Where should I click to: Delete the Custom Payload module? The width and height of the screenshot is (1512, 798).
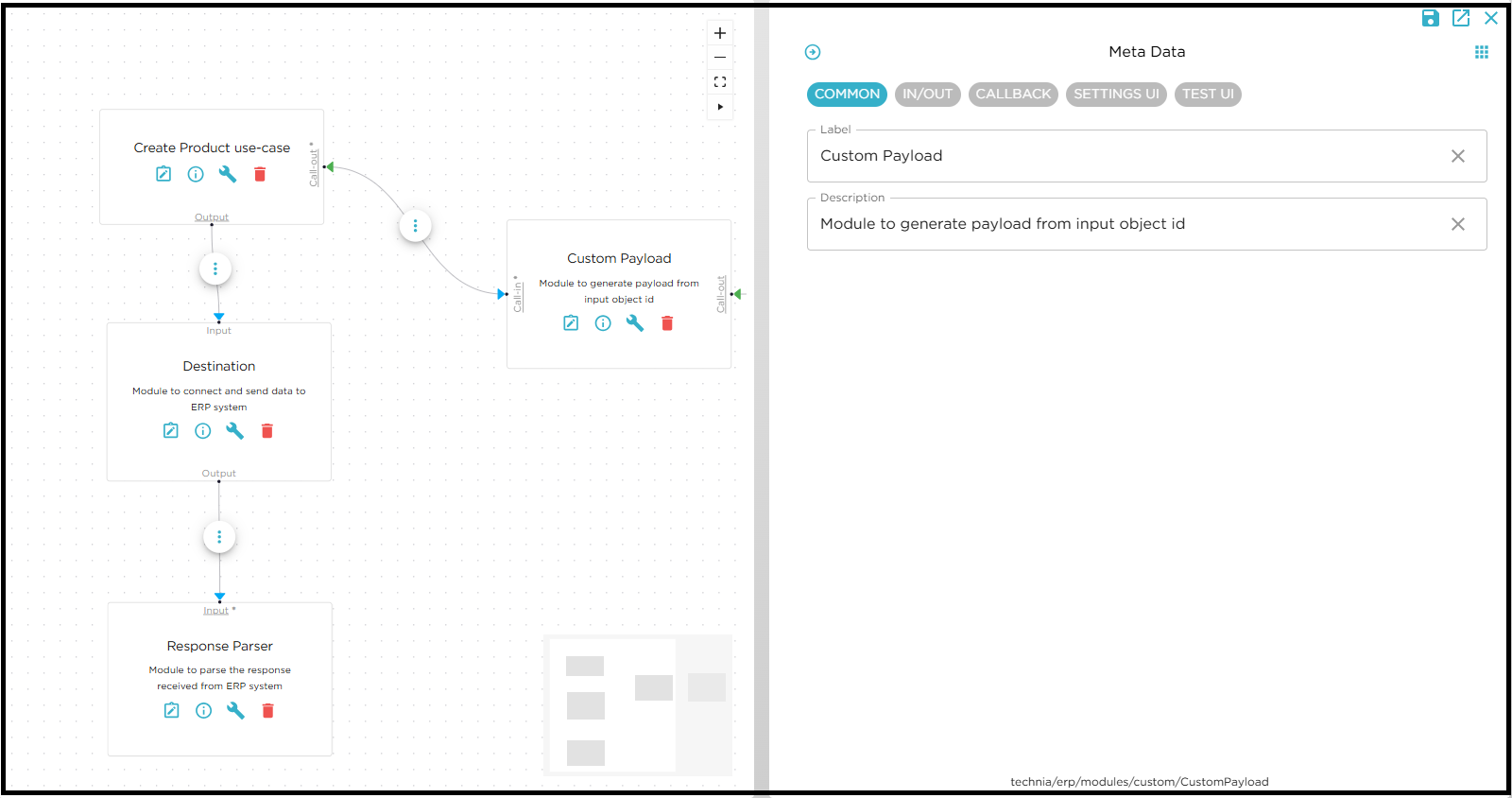click(667, 323)
